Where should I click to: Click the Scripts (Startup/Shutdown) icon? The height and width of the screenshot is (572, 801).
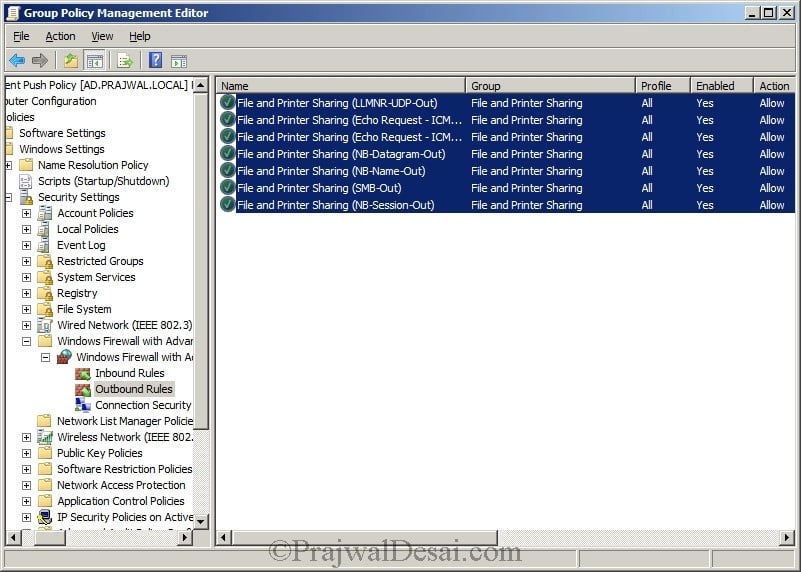[26, 181]
